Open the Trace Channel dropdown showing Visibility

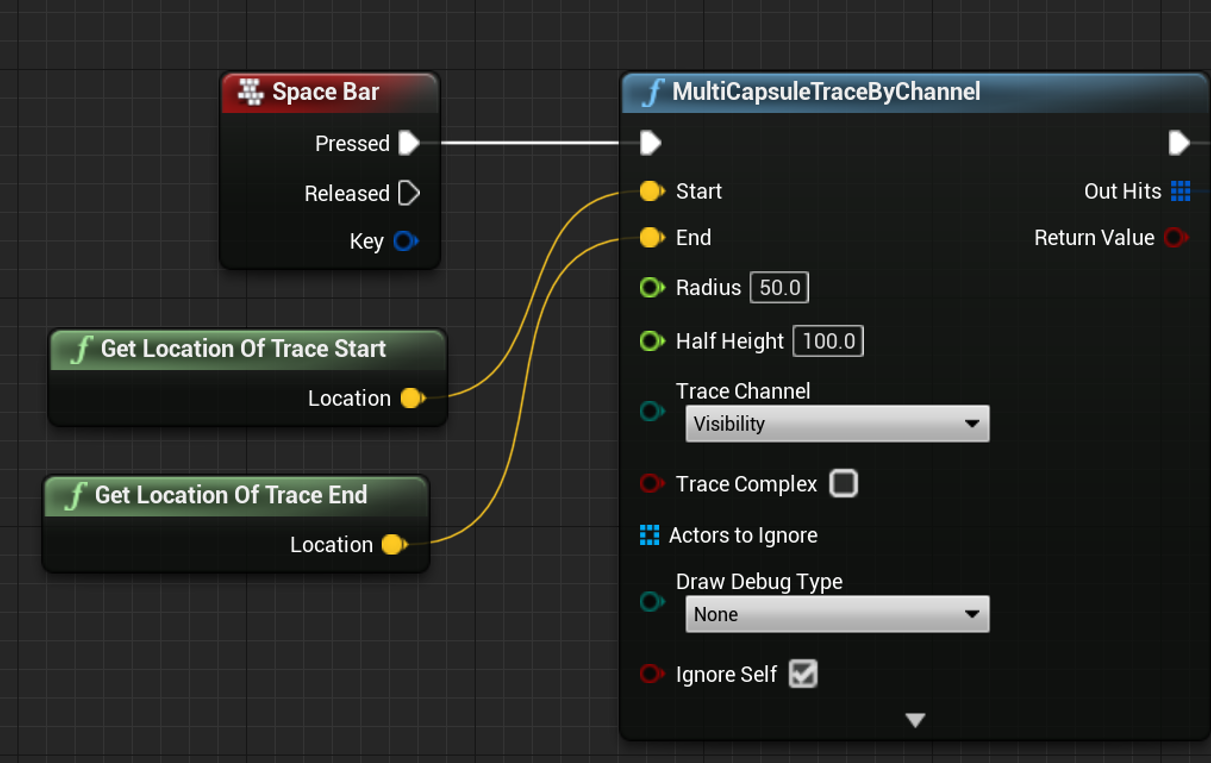tap(836, 423)
